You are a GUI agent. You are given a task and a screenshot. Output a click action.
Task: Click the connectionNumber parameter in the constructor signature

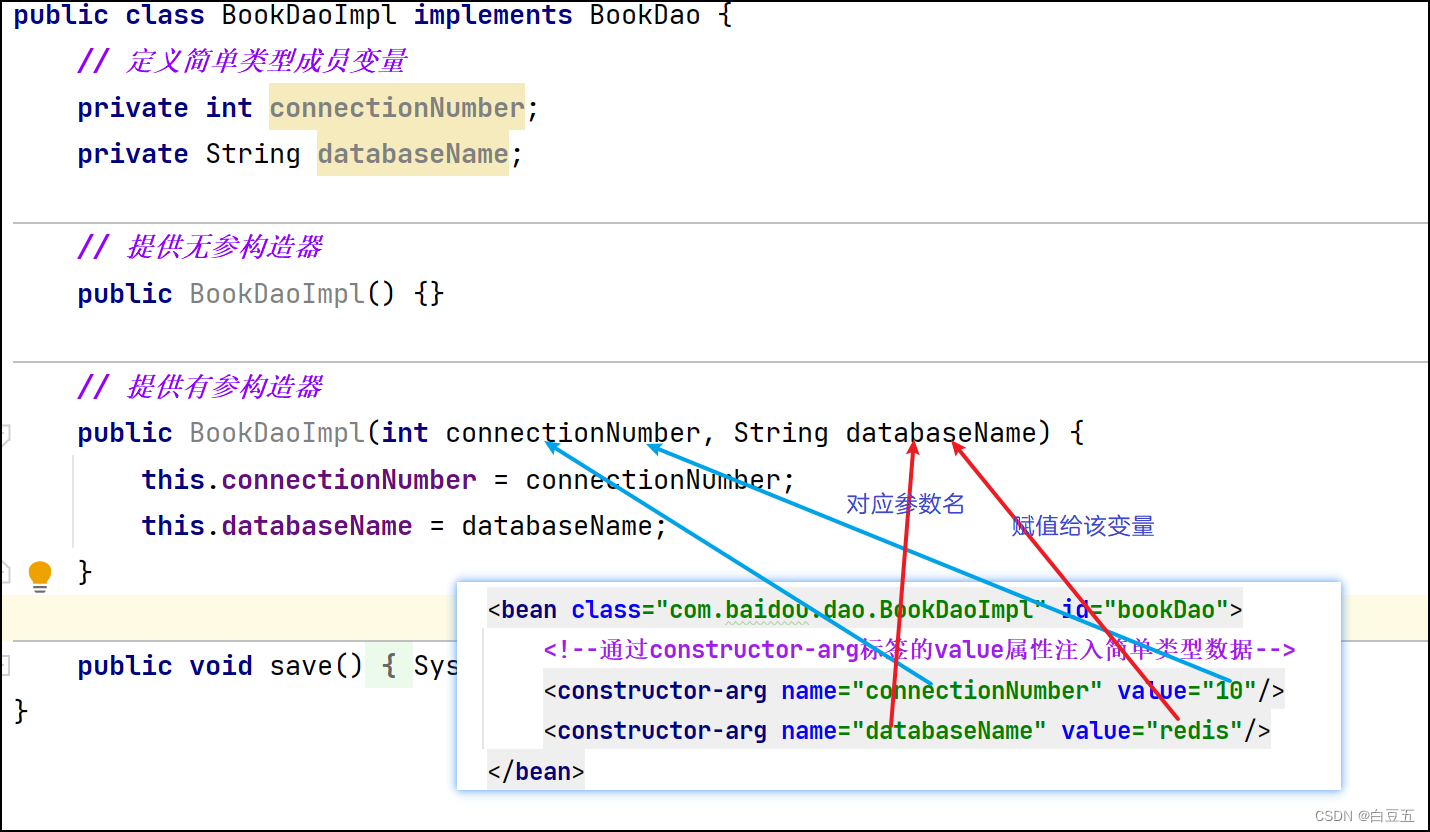click(x=573, y=433)
